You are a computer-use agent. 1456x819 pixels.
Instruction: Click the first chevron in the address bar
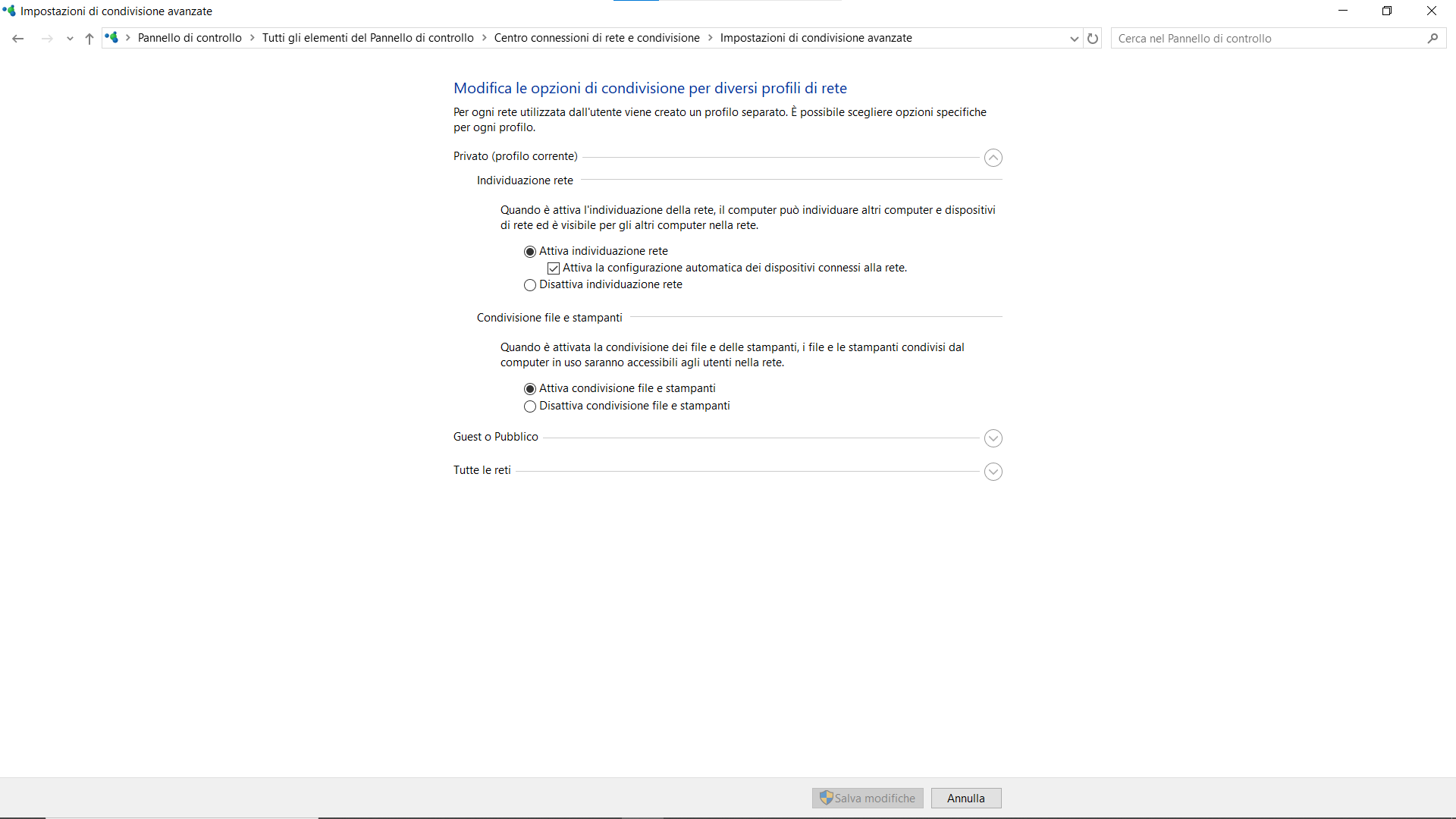tap(128, 38)
